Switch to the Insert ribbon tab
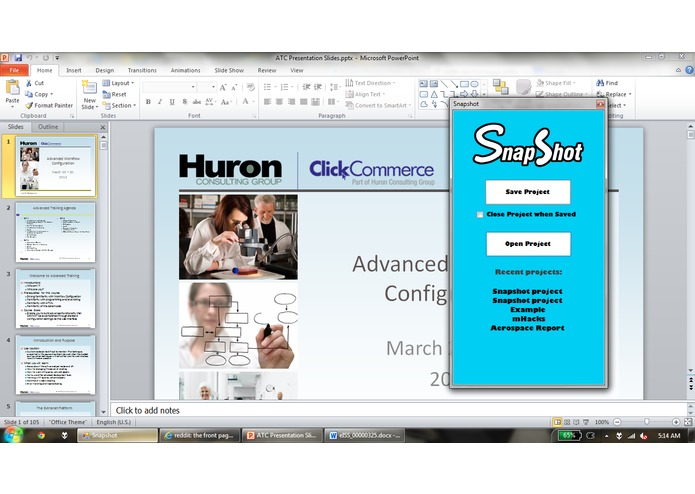695x494 pixels. tap(74, 70)
